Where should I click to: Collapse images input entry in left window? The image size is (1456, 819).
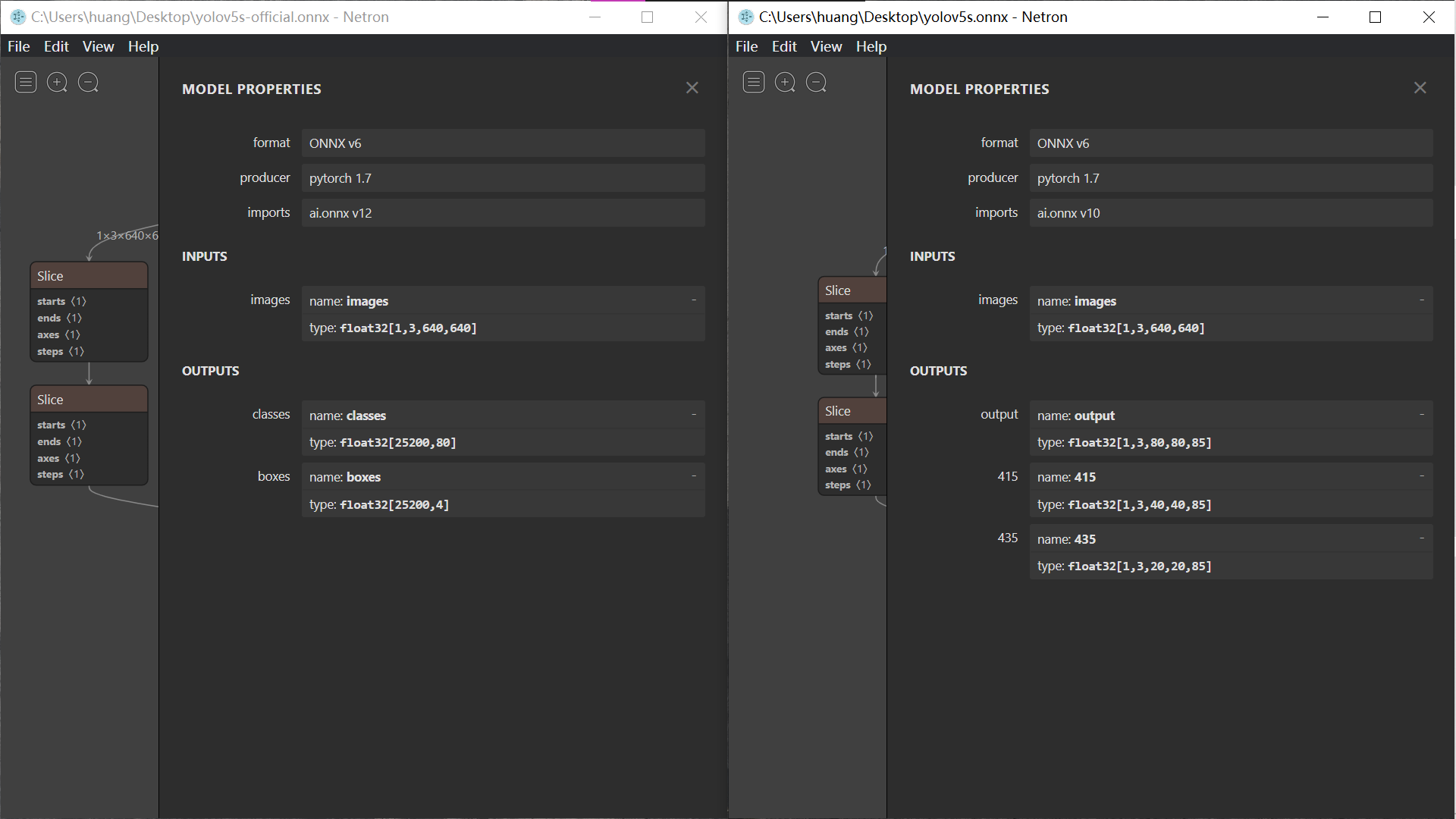693,300
